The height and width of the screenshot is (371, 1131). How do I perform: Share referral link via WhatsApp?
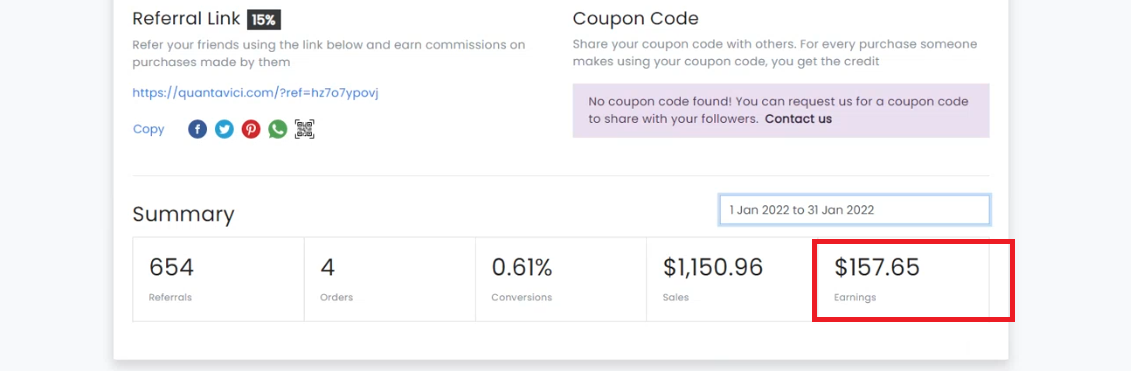click(278, 129)
